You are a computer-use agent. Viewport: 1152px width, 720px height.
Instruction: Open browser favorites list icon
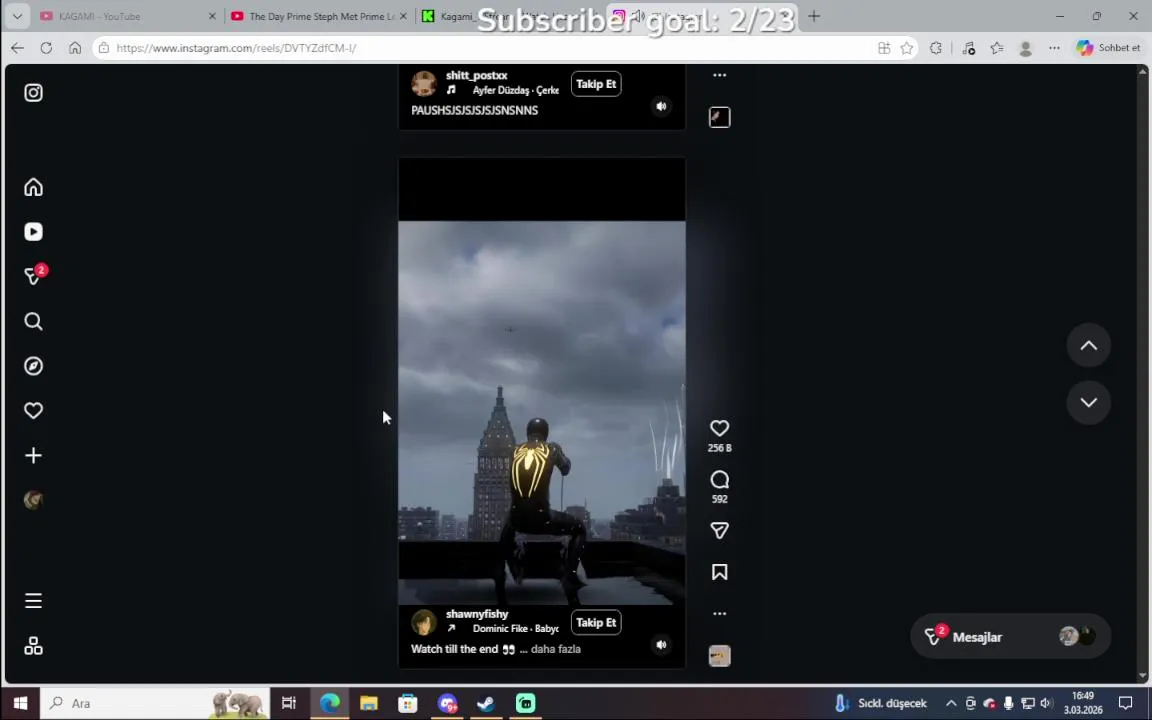pos(996,48)
